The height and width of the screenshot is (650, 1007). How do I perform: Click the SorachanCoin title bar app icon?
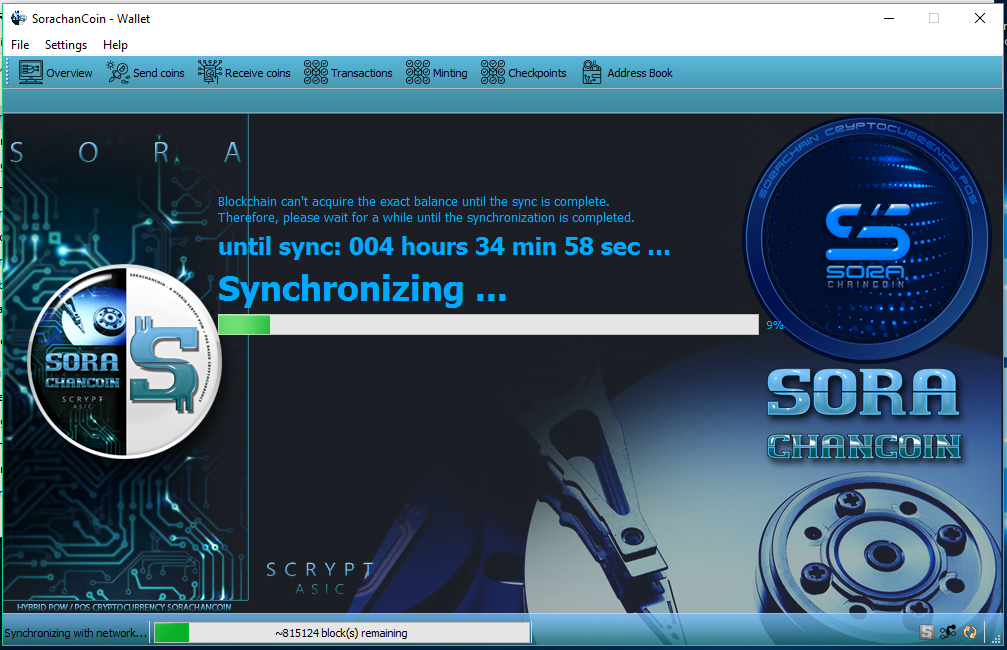pos(19,18)
